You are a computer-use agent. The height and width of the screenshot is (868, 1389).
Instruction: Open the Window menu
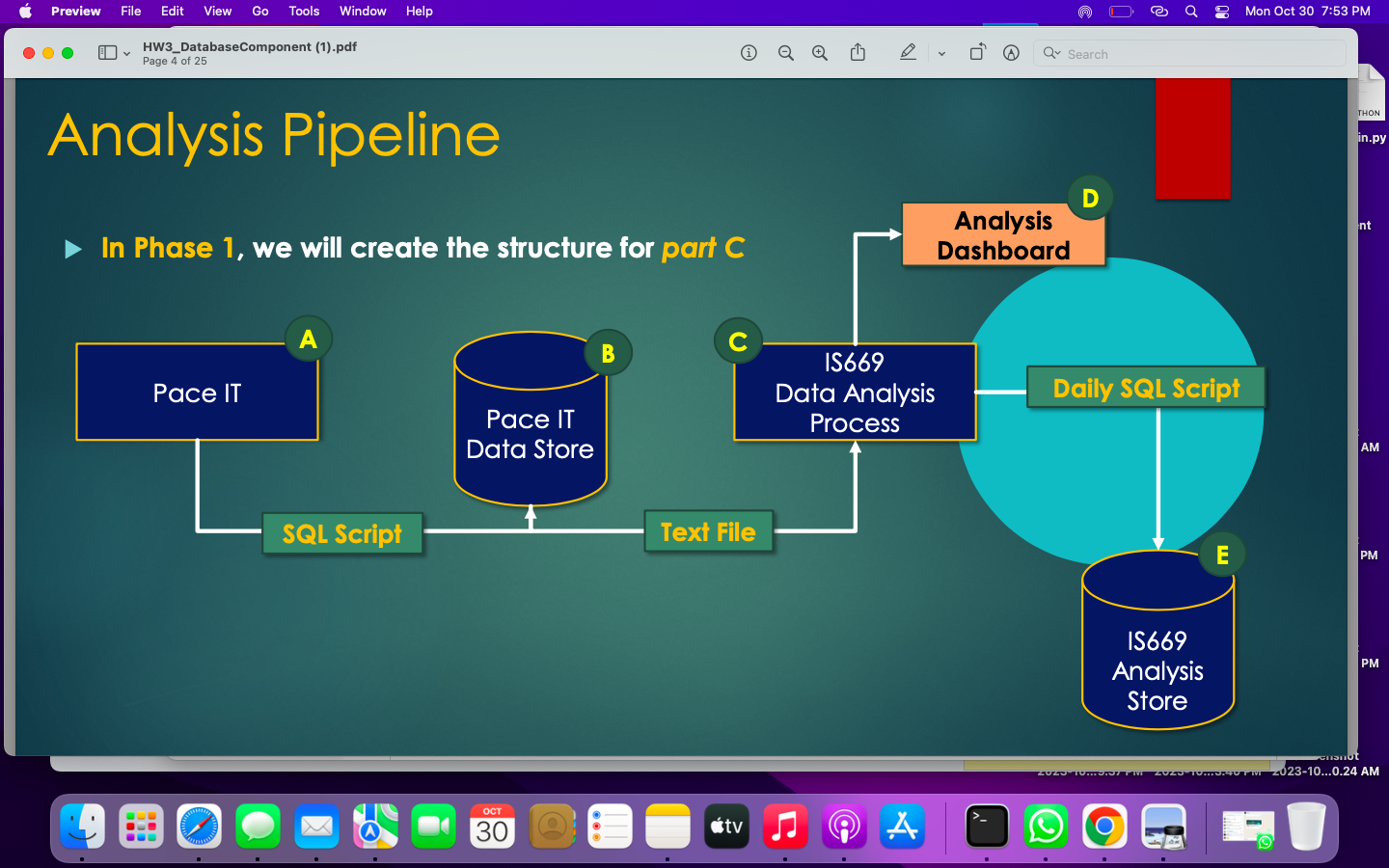[363, 12]
